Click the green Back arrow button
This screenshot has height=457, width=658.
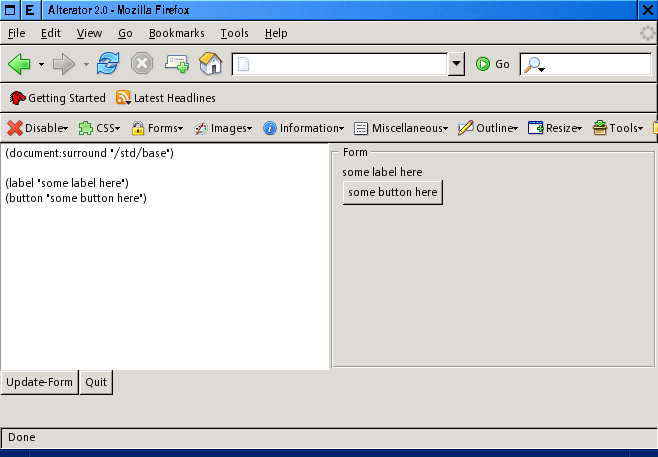click(x=19, y=64)
